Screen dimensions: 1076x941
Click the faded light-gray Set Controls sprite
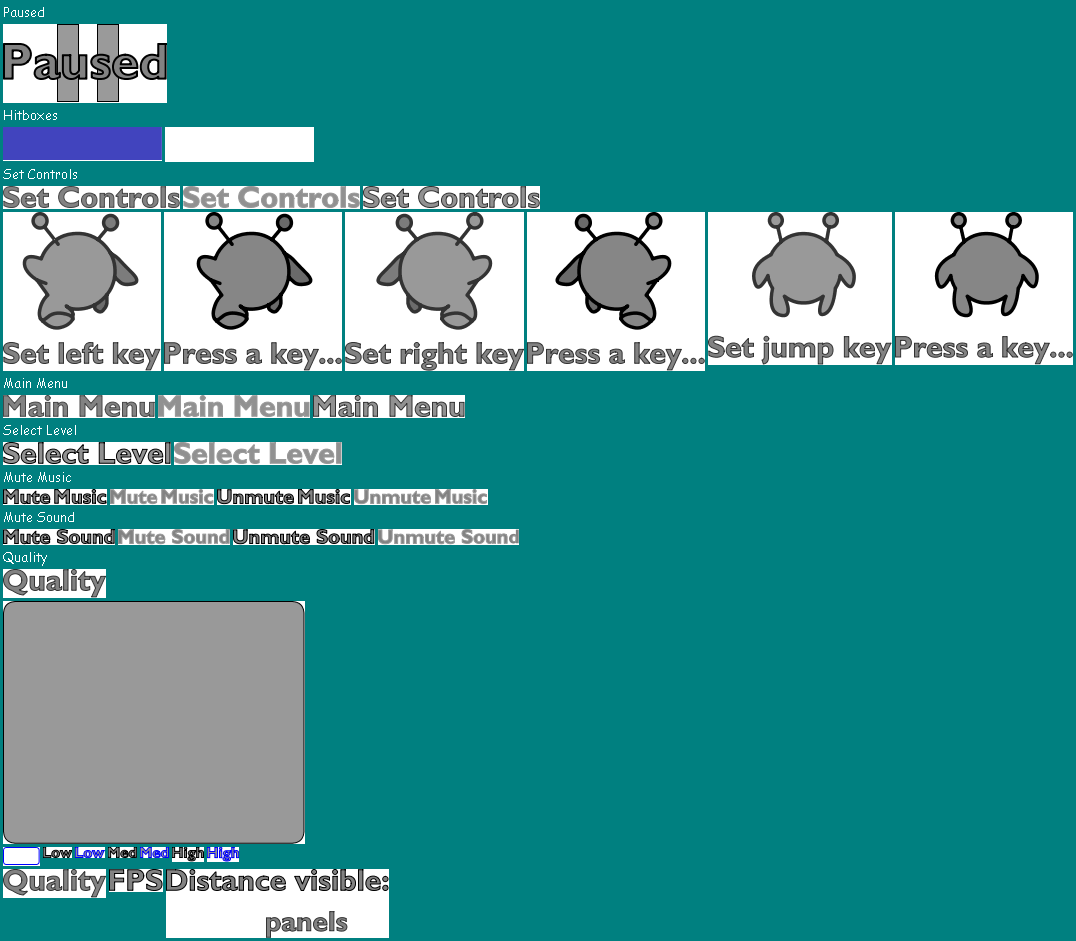(x=271, y=198)
